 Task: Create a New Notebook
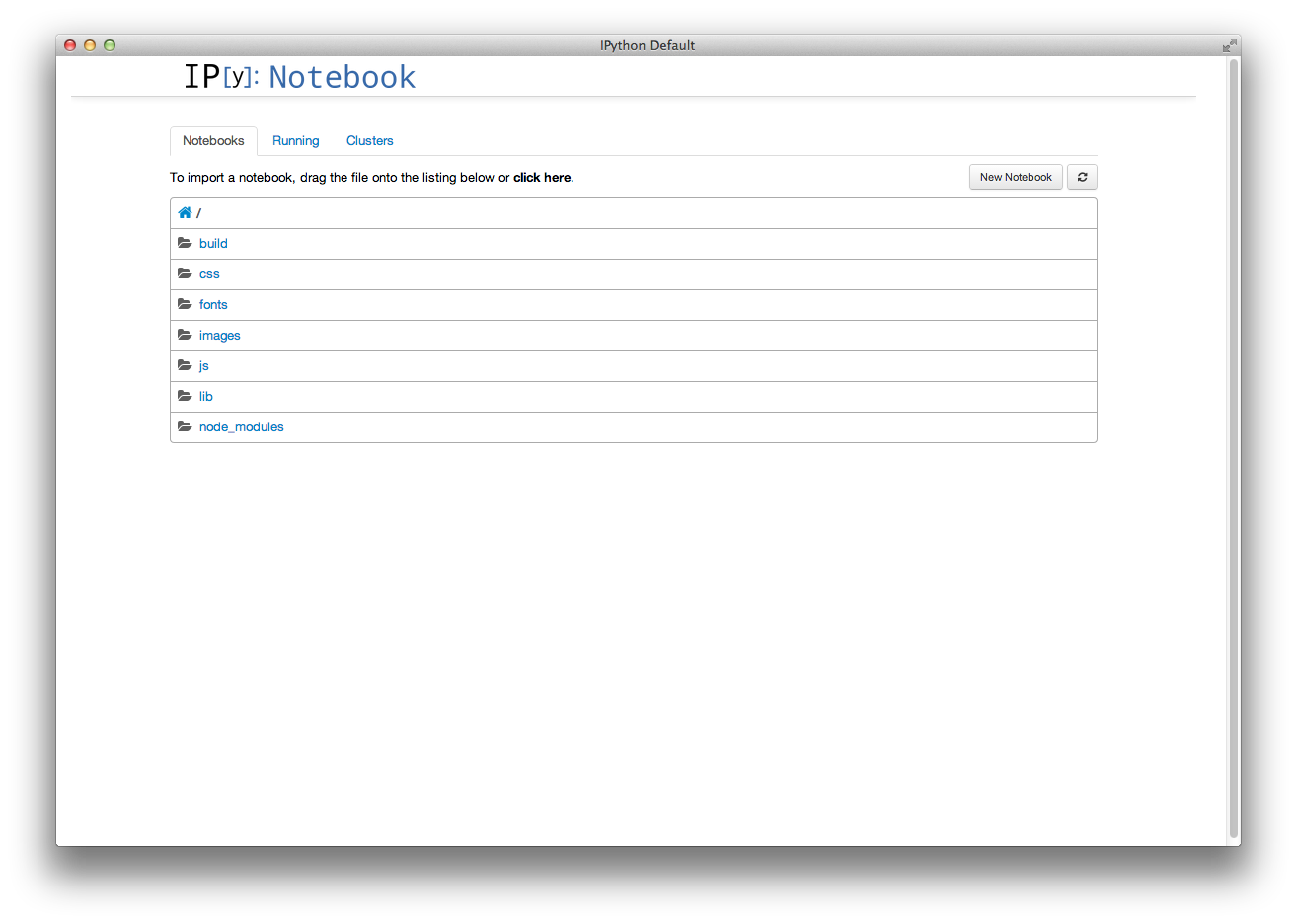click(1016, 177)
